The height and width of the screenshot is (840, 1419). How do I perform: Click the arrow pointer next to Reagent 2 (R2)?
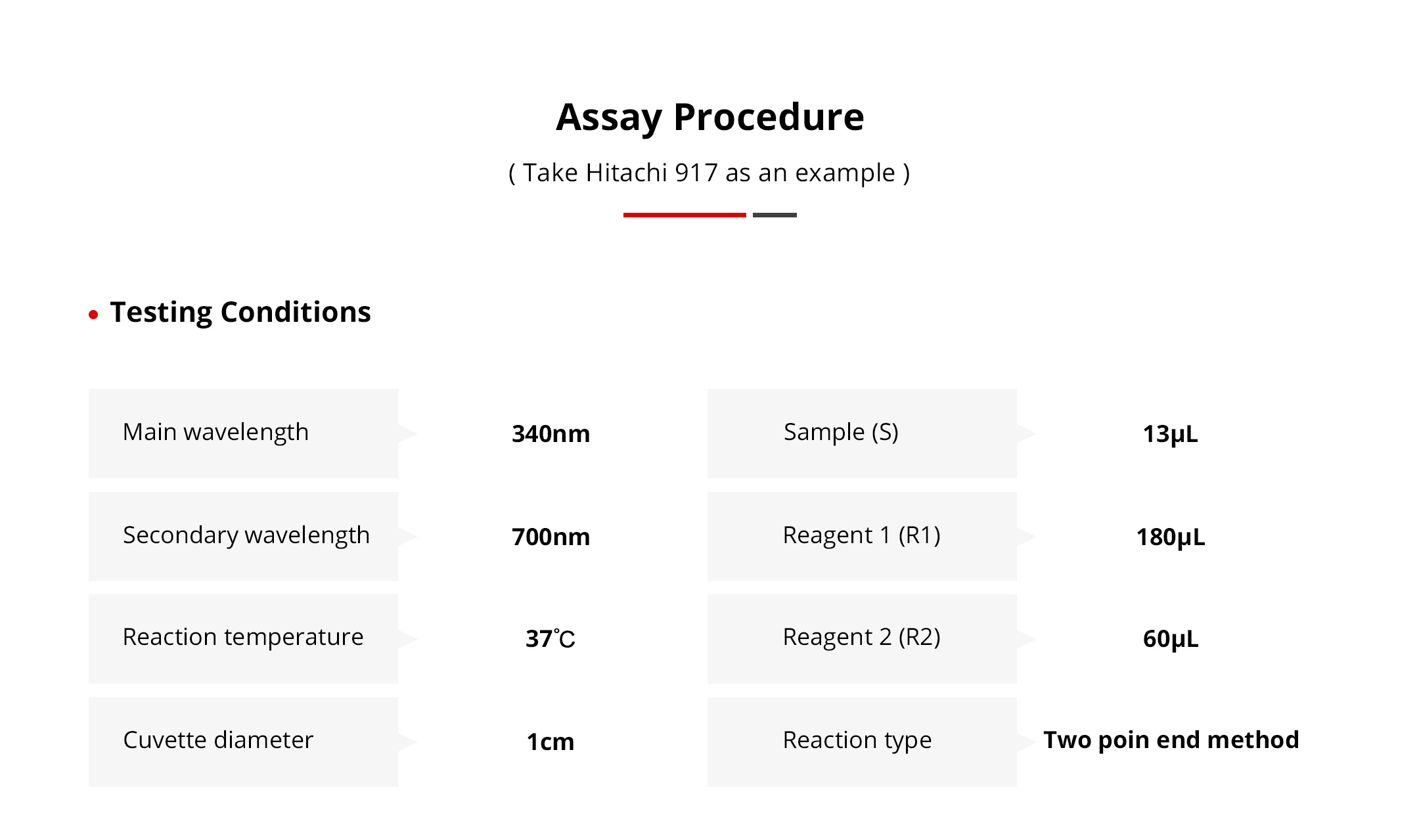click(x=1025, y=639)
